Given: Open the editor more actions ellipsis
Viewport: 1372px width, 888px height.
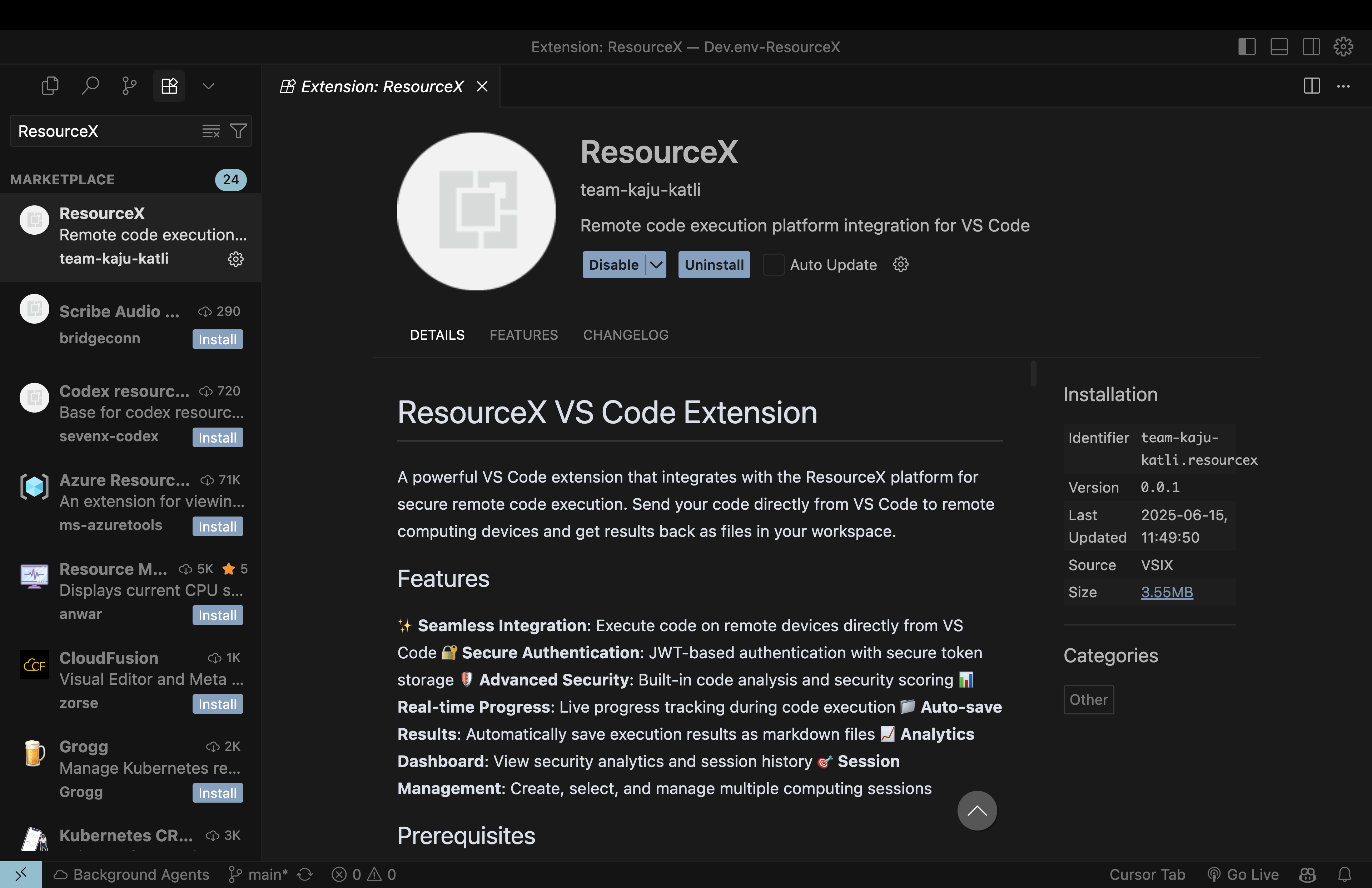Looking at the screenshot, I should point(1343,86).
